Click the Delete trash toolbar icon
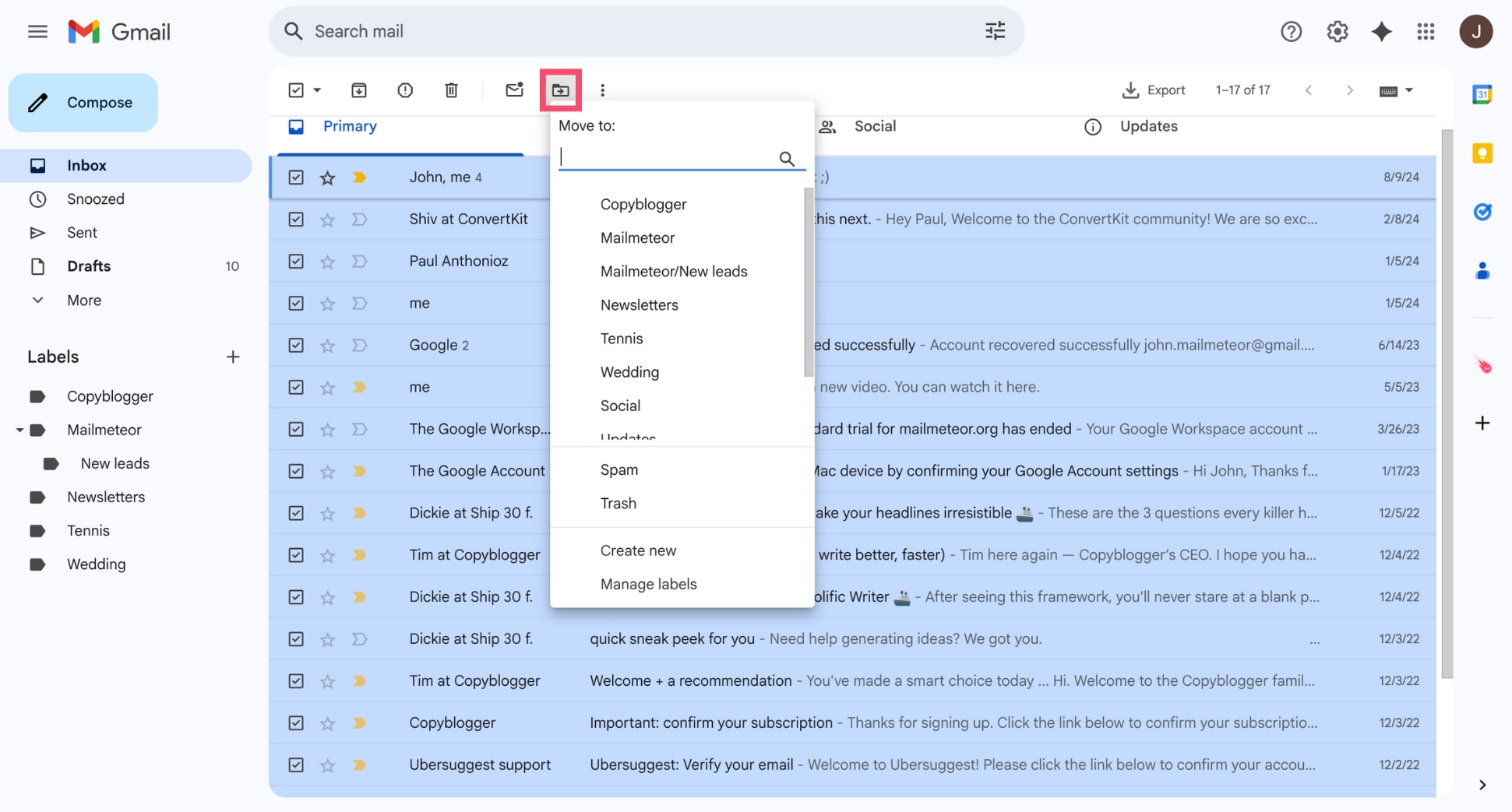Image resolution: width=1512 pixels, height=812 pixels. coord(451,90)
